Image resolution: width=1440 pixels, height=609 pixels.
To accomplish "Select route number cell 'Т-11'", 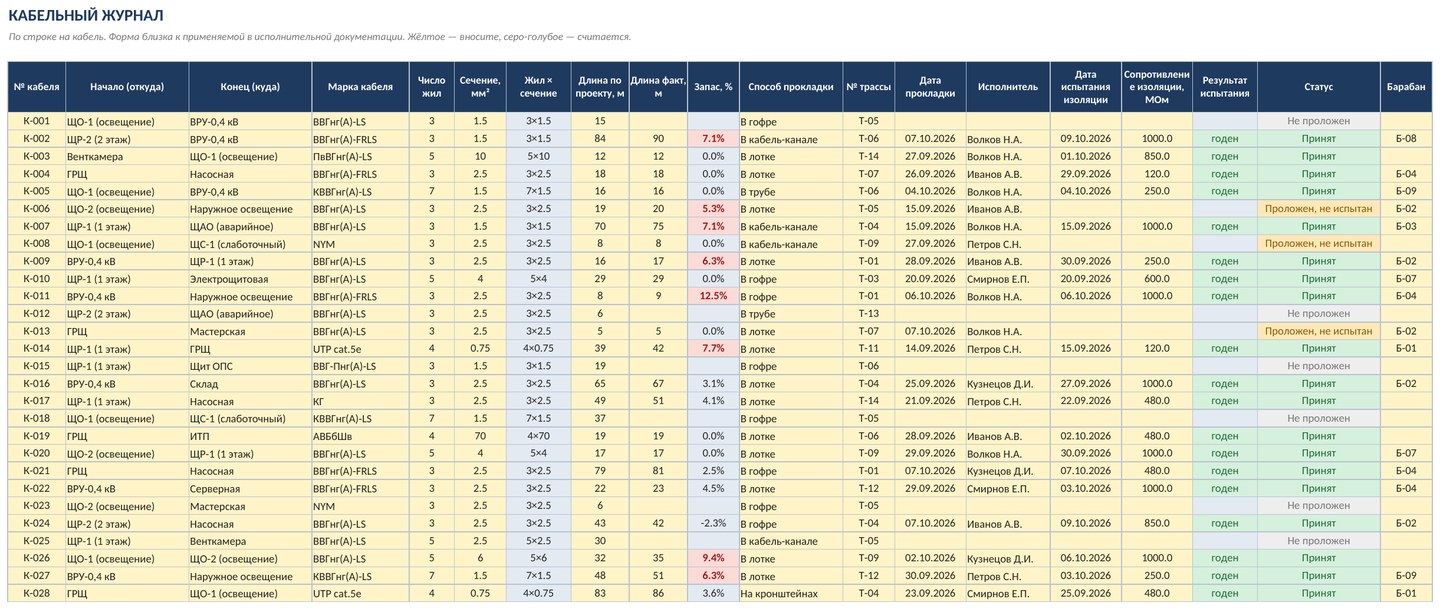I will coord(869,349).
